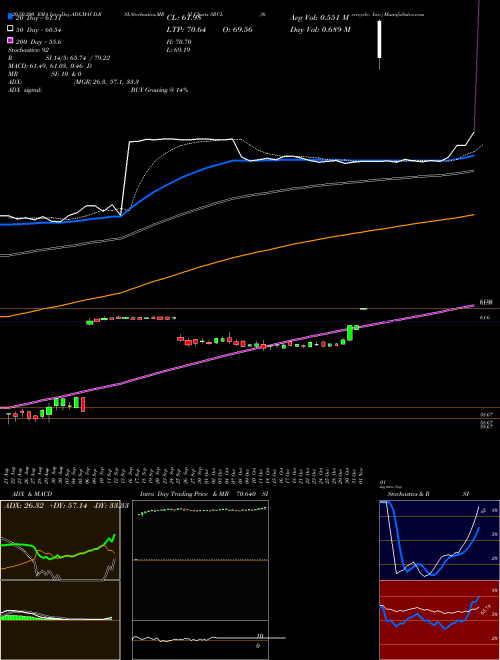
Task: Click the 61.6 price level label
Action: [x=484, y=318]
